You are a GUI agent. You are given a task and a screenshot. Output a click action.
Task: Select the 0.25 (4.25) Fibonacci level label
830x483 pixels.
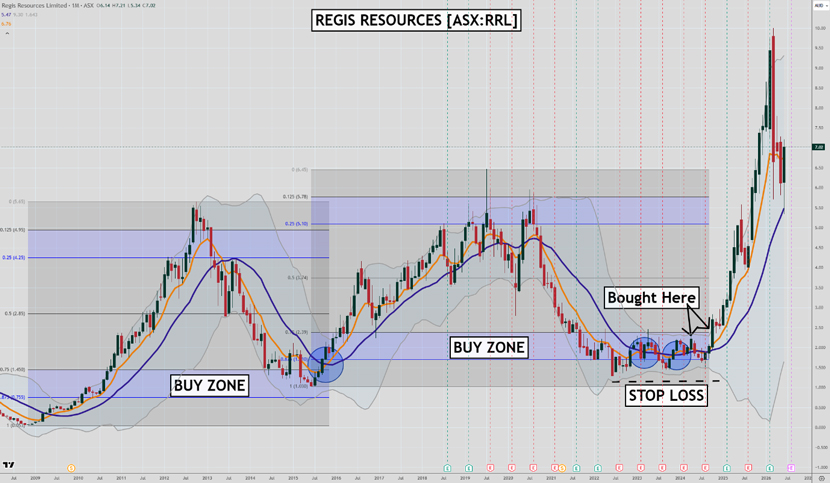click(14, 257)
